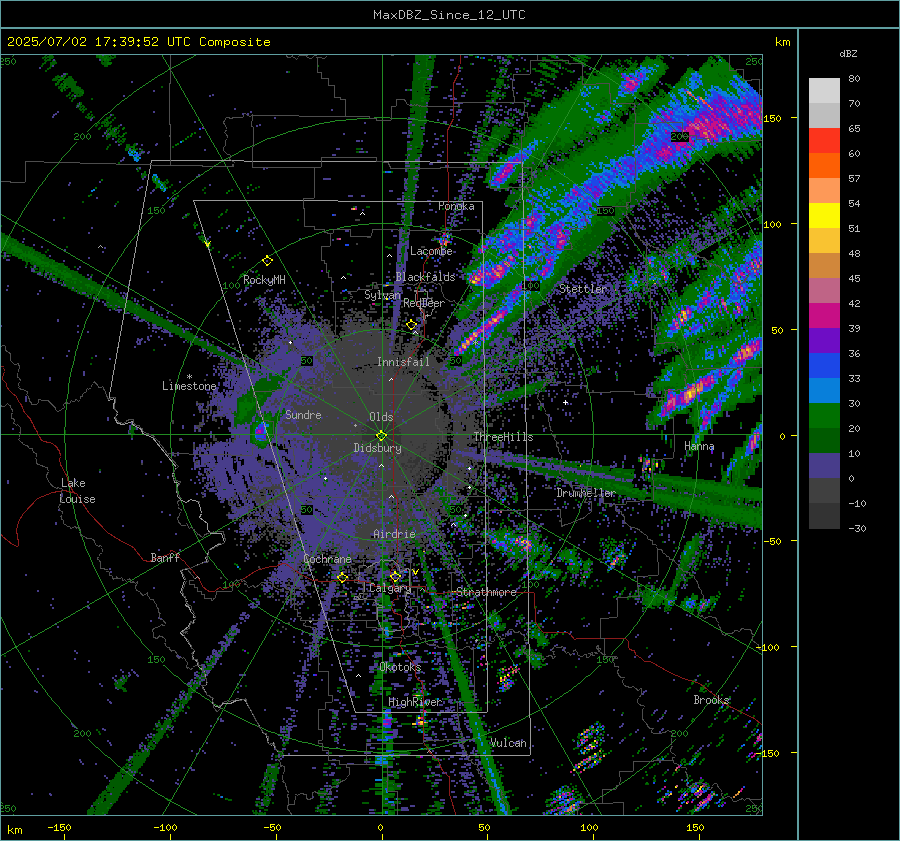Select the top light gray 70–80 dBZ swatch
This screenshot has width=900, height=841.
point(824,91)
